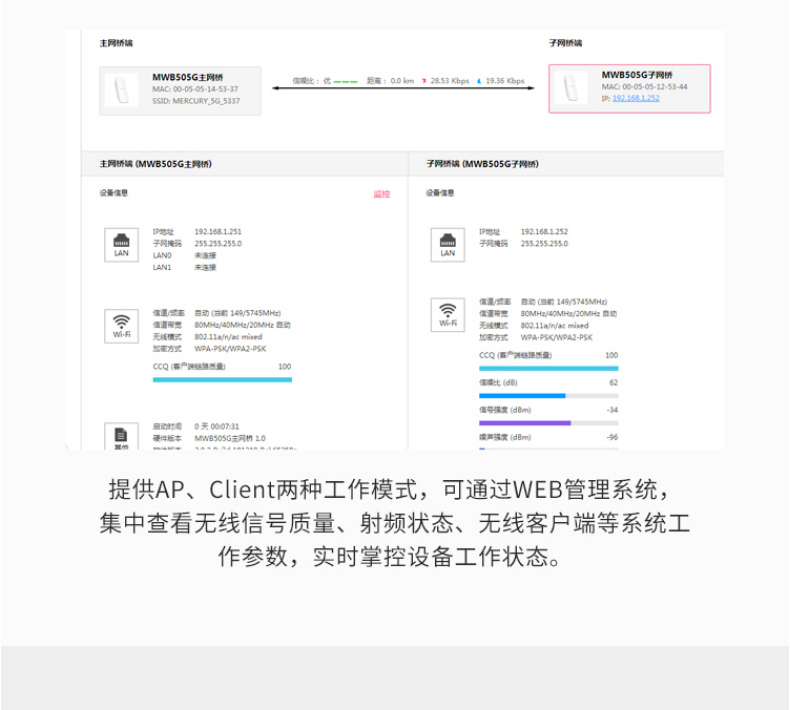Click the link arrow line between bridges
Viewport: 790px width, 710px height.
[x=403, y=88]
